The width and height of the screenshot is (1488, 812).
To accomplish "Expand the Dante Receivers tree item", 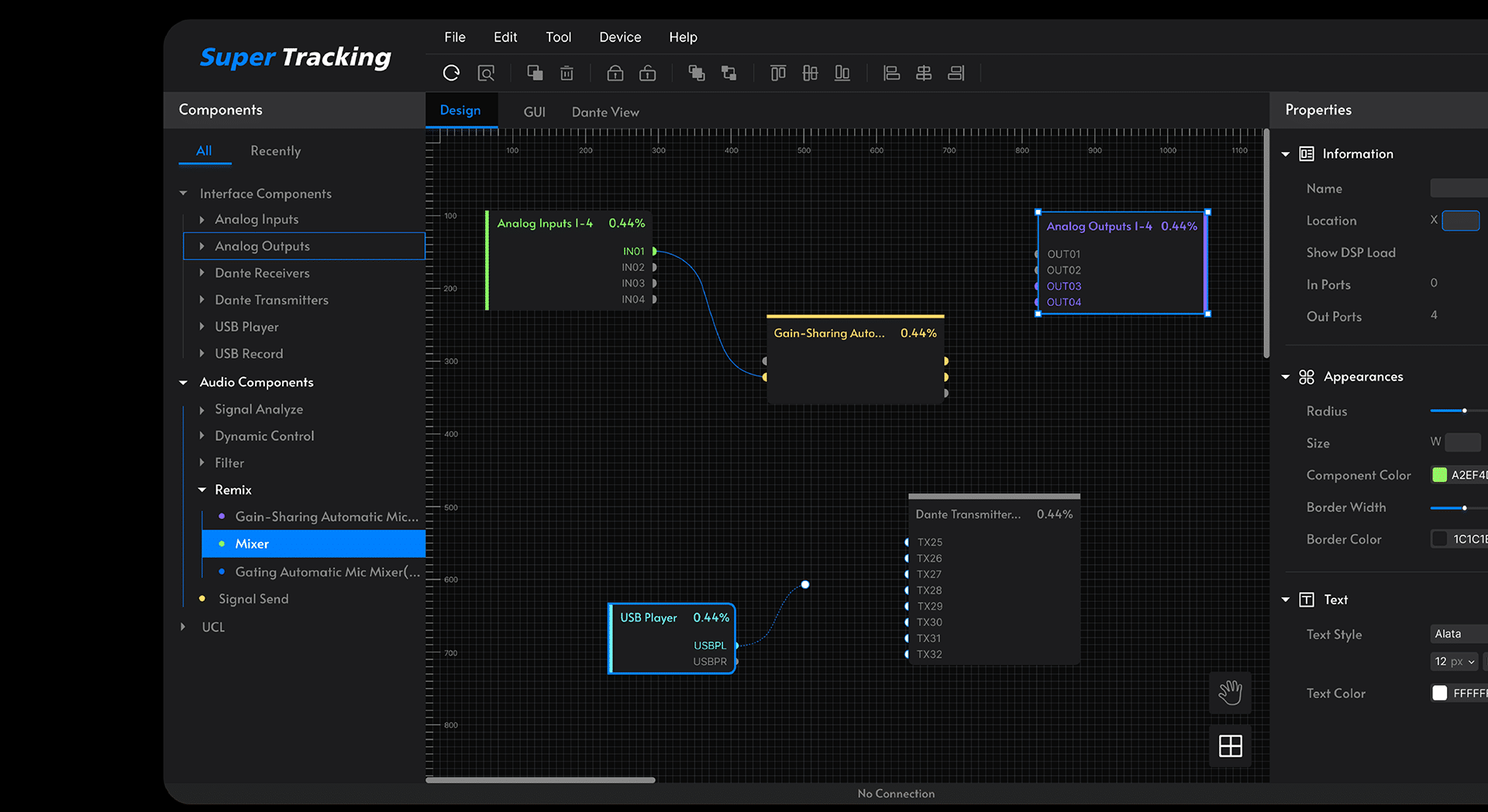I will pyautogui.click(x=202, y=273).
